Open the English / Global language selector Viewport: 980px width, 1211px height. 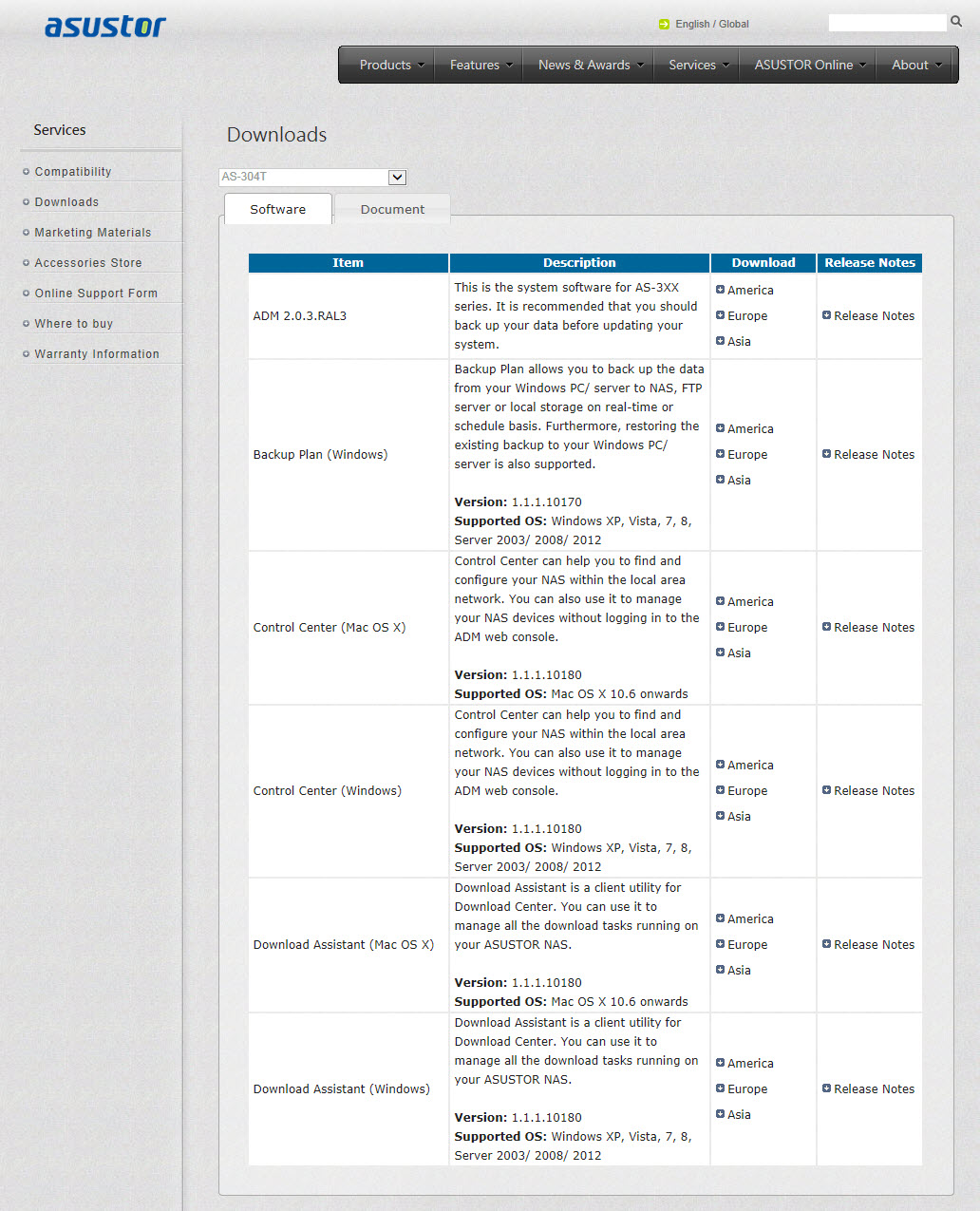coord(712,24)
